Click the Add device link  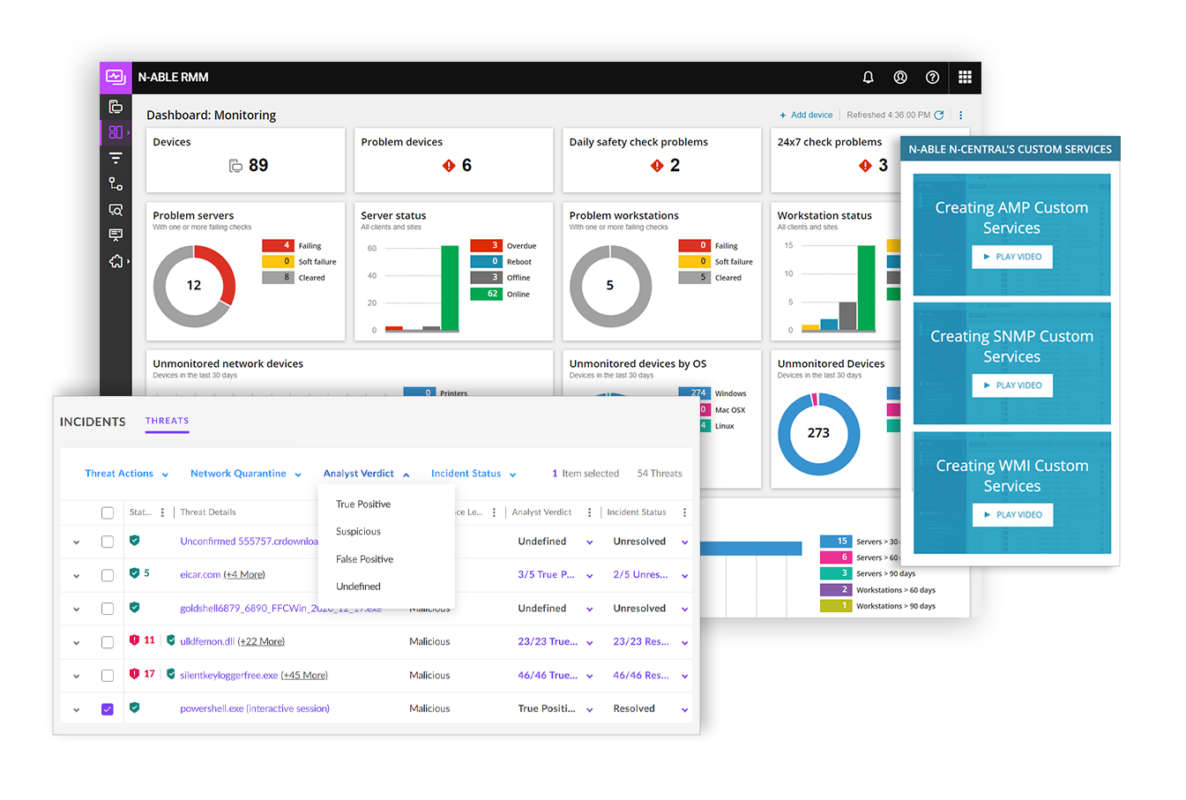point(806,115)
